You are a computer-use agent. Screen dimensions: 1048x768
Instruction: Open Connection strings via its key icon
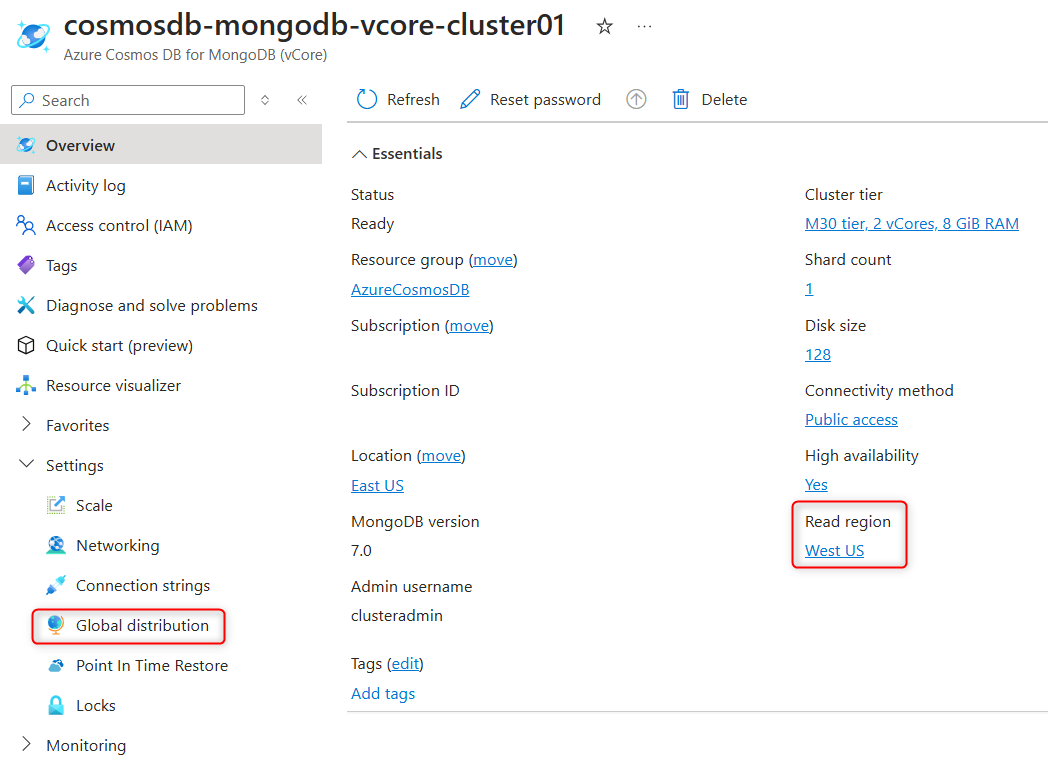(56, 585)
